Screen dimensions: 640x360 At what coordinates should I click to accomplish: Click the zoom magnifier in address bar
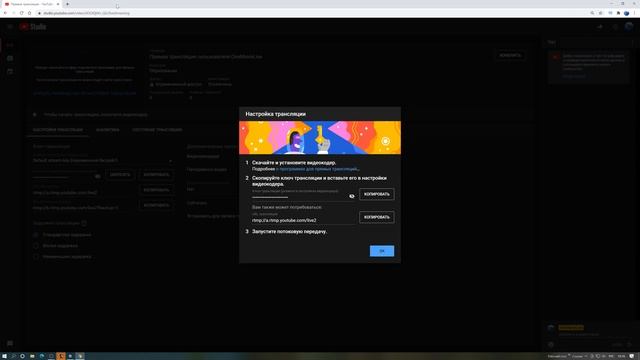592,13
